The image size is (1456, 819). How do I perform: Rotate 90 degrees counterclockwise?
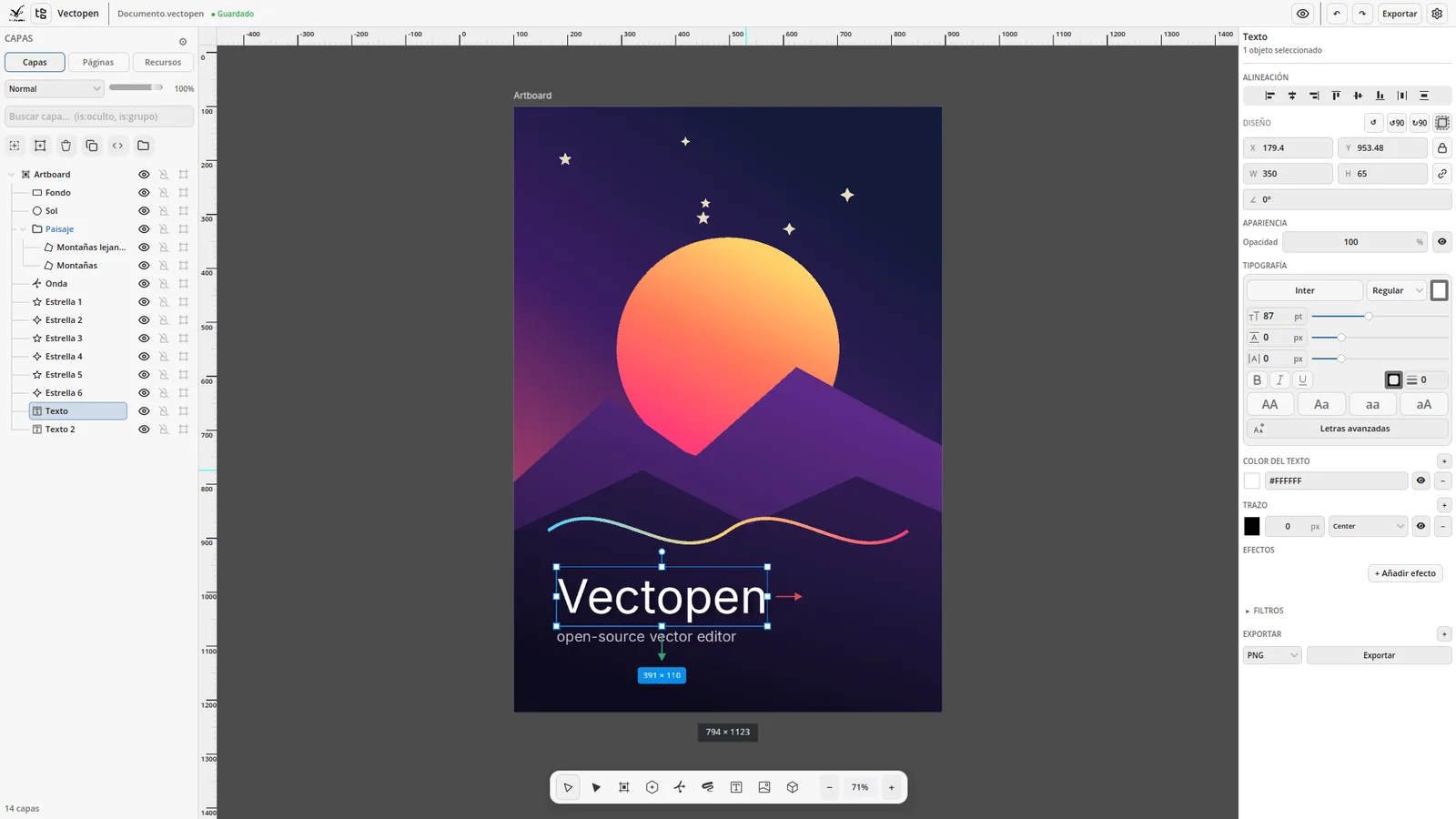tap(1396, 123)
